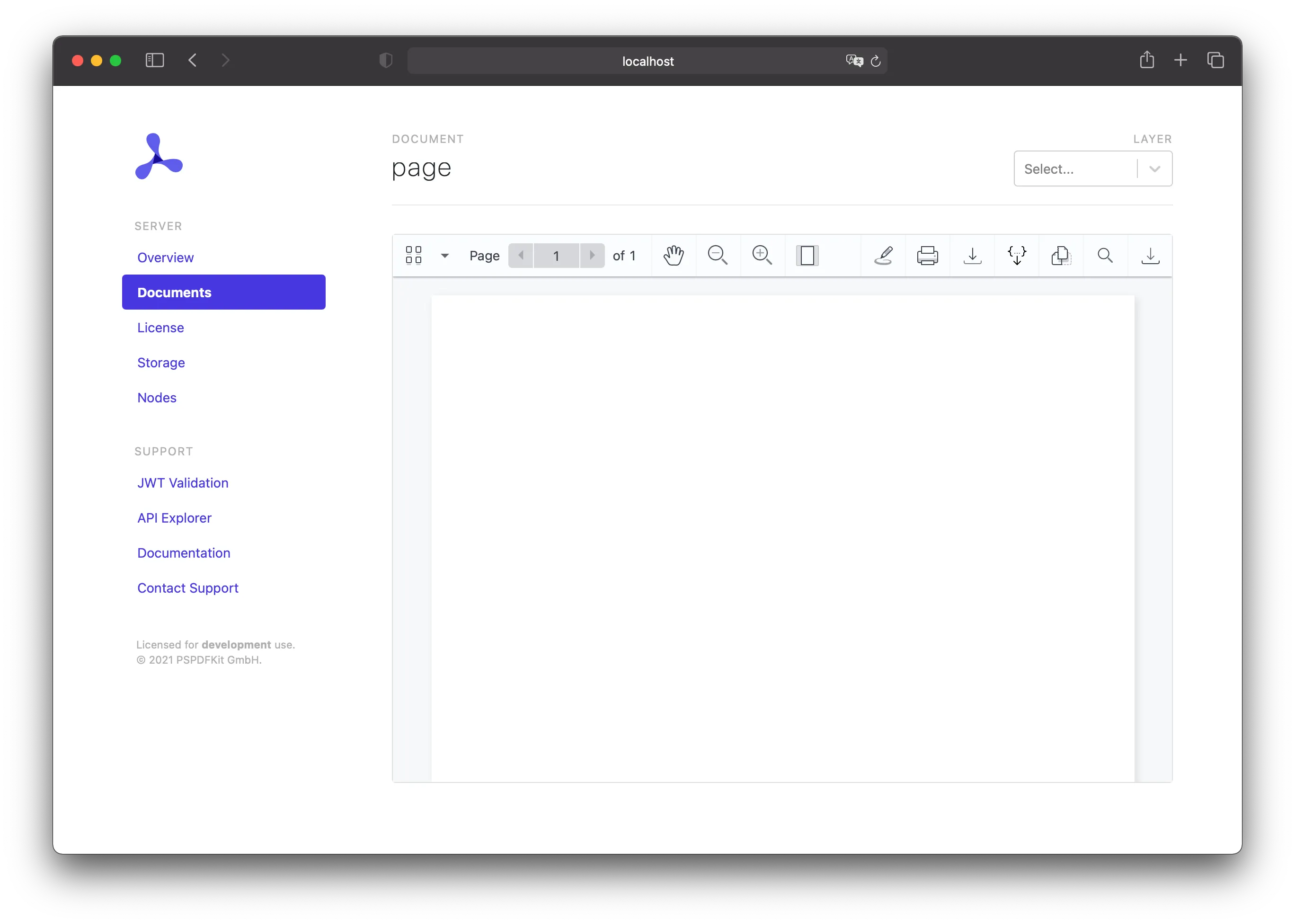
Task: Click the page number input field
Action: (x=556, y=256)
